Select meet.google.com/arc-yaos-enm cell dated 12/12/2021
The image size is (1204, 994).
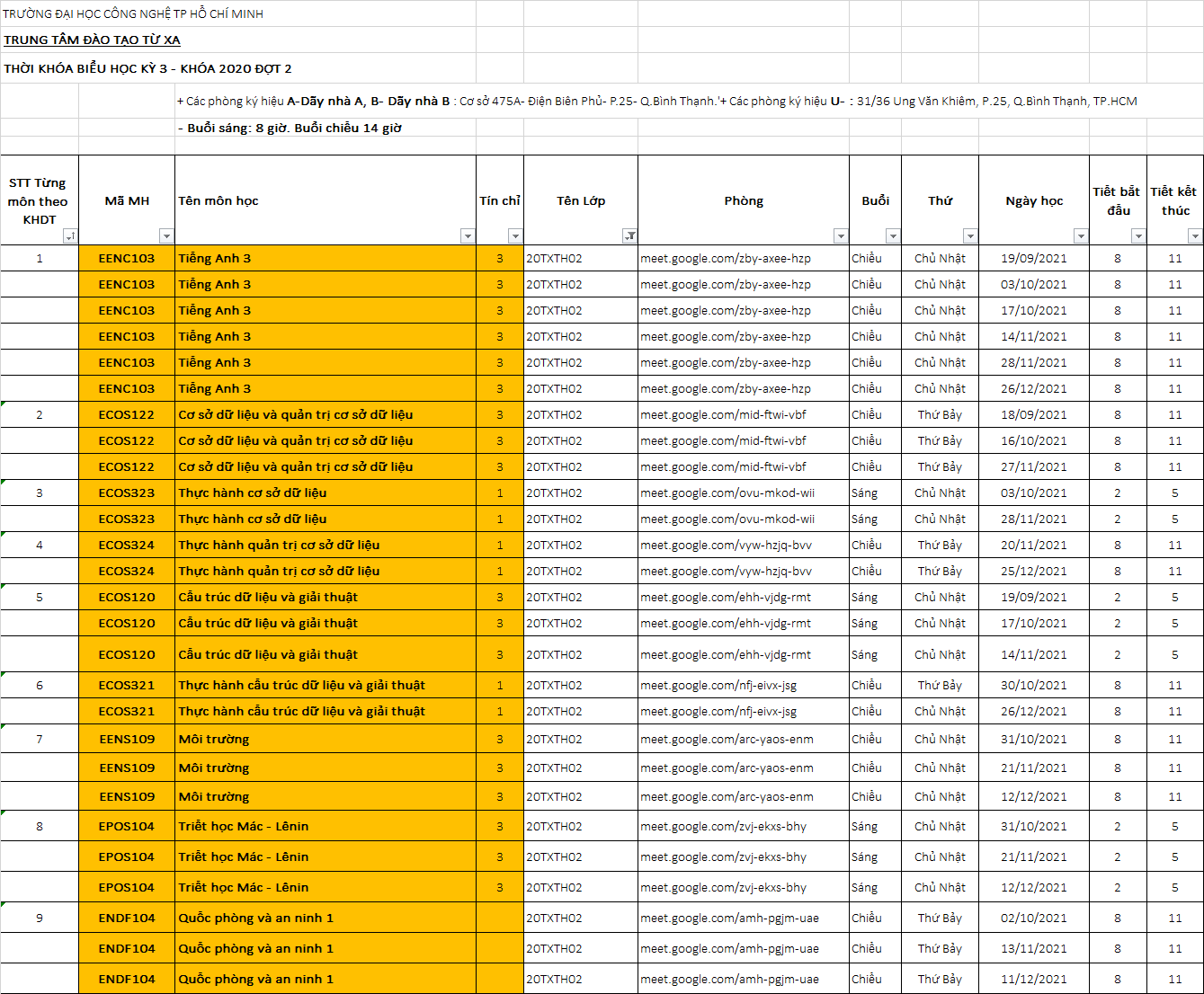744,797
